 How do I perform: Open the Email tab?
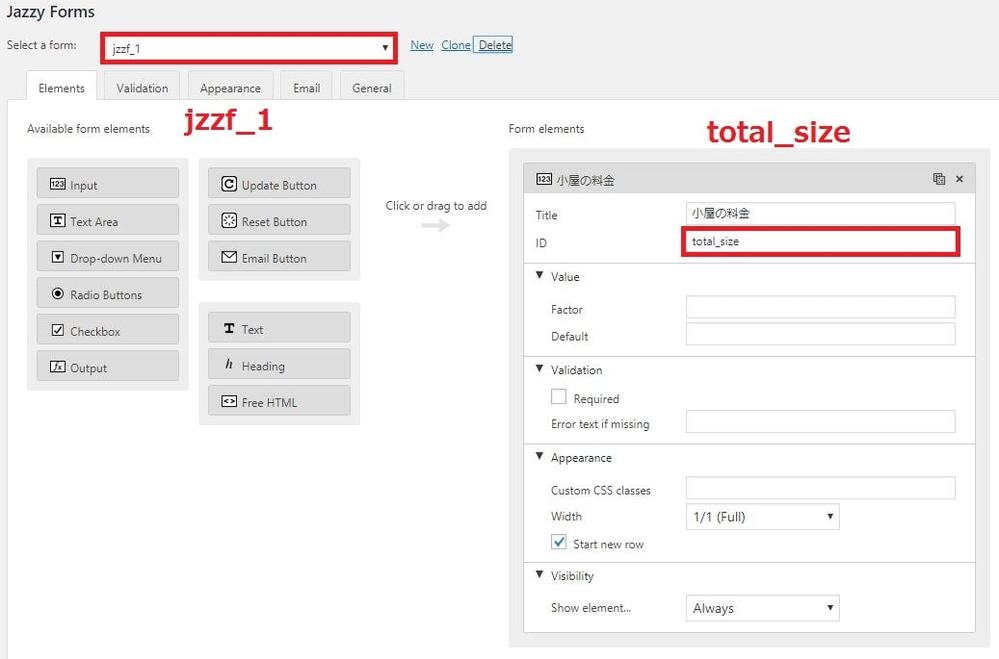click(306, 88)
